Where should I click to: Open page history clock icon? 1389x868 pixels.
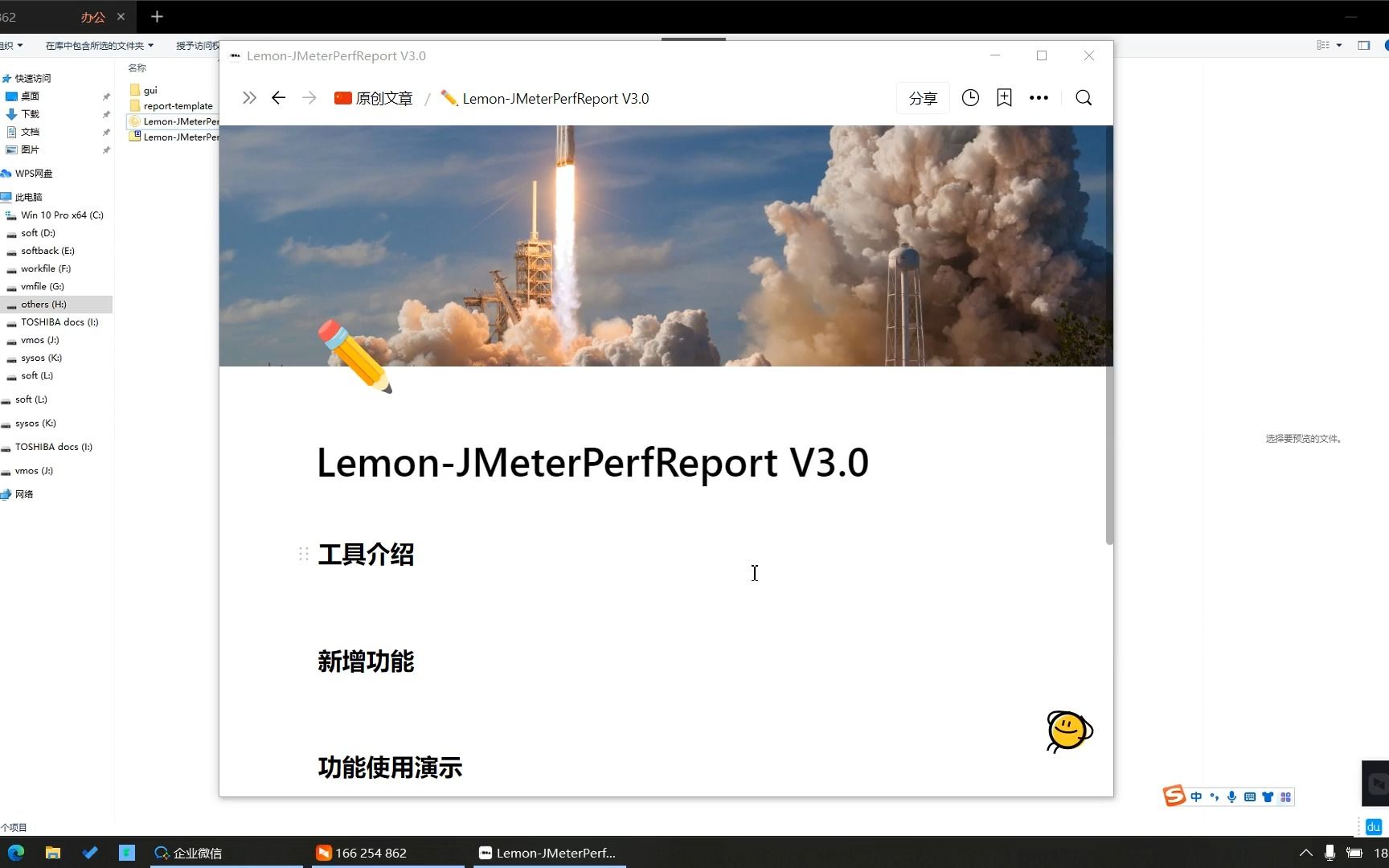point(970,98)
